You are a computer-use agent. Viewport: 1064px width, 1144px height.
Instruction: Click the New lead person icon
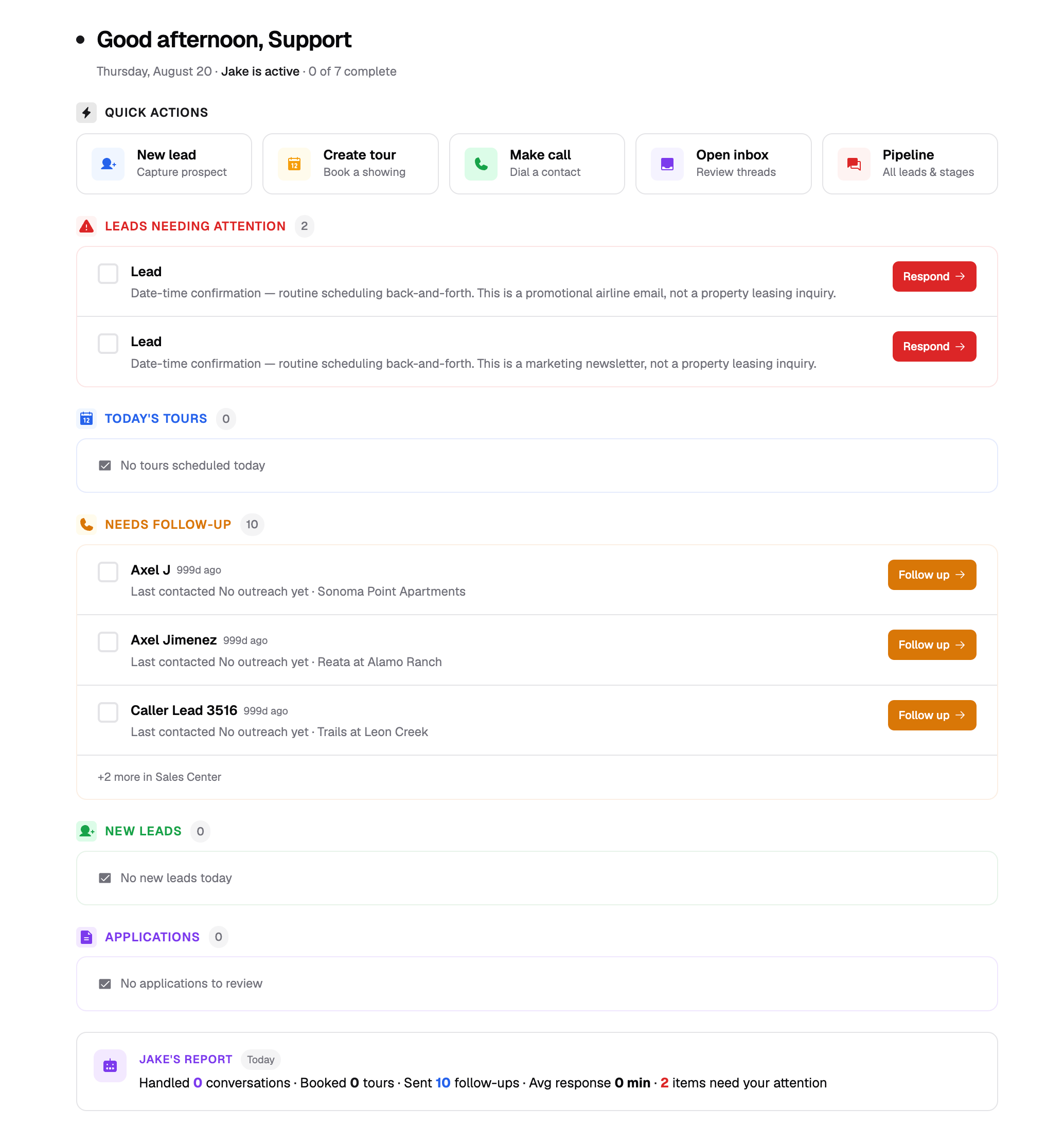[x=108, y=164]
